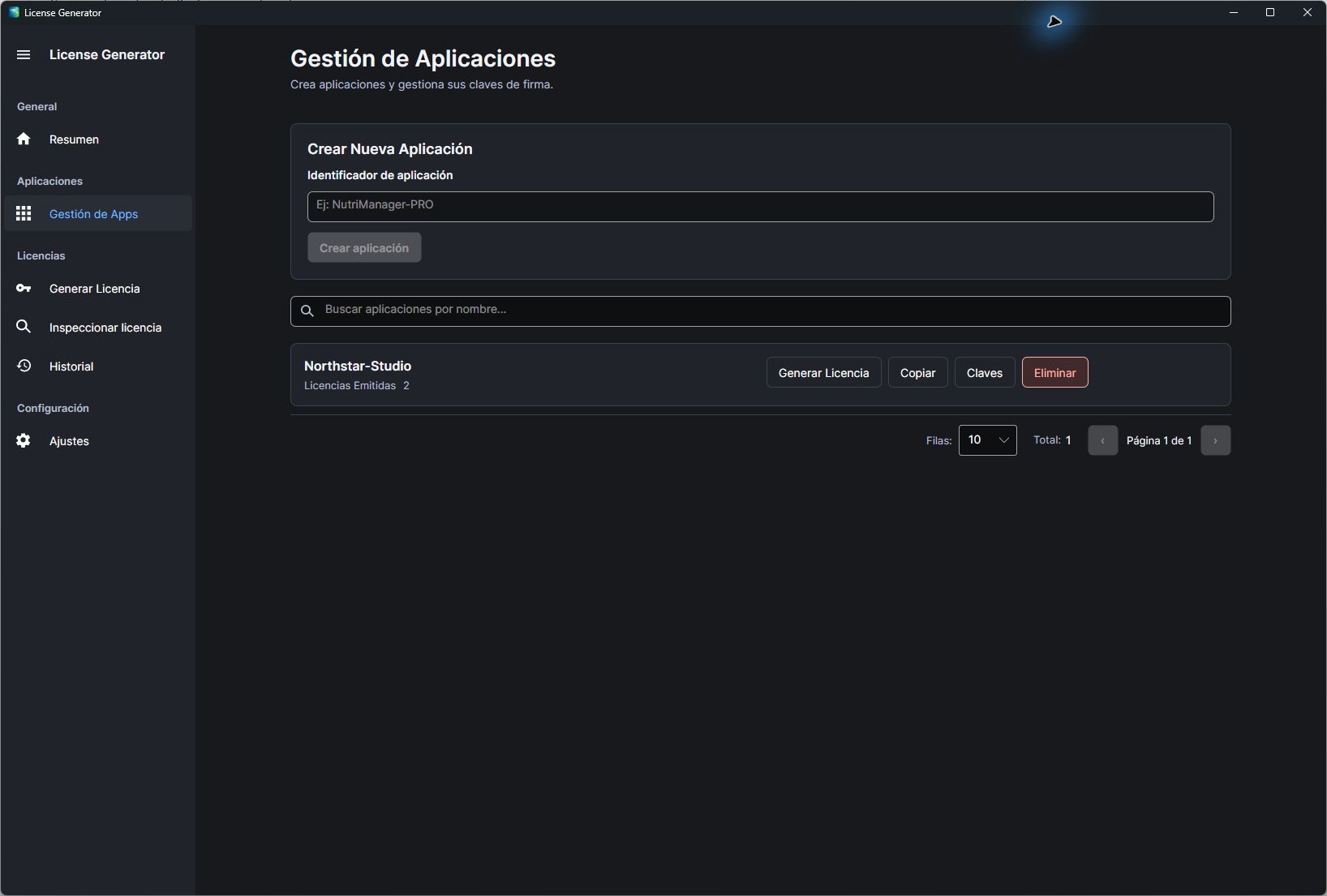Open the Historial section

[98, 366]
